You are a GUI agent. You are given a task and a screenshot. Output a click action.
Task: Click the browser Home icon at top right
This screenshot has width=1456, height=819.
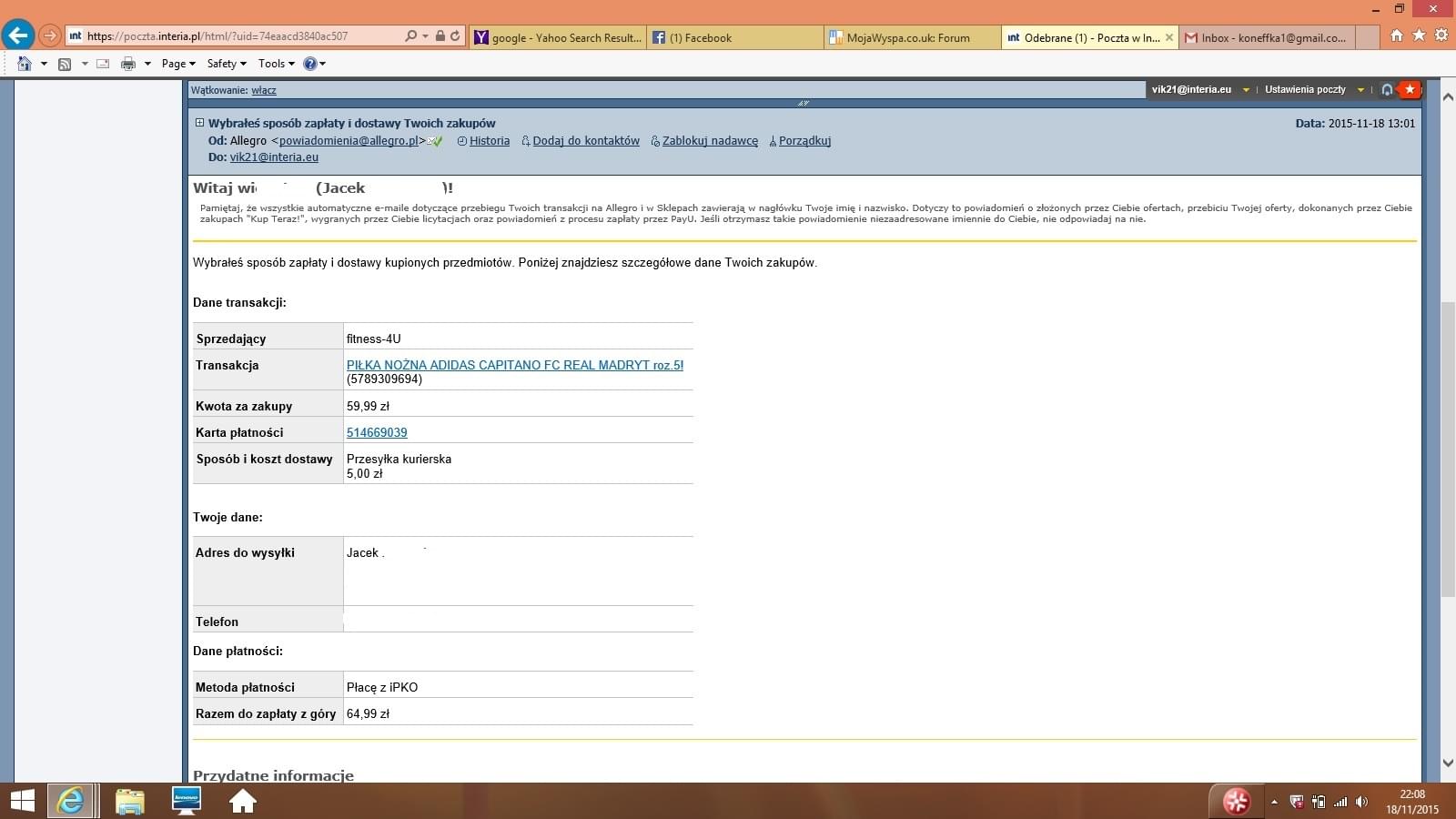1397,35
